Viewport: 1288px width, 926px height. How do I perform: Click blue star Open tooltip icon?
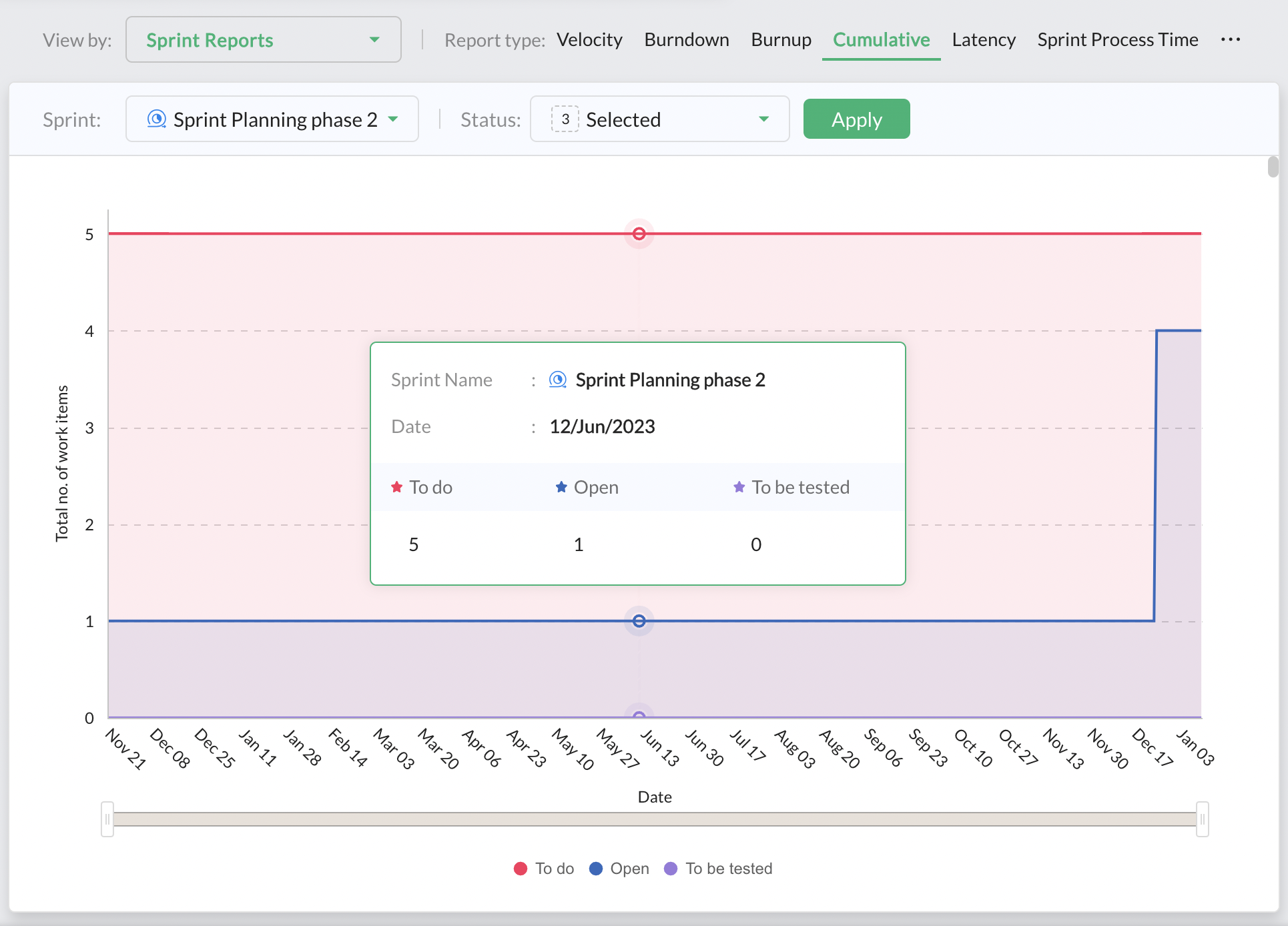tap(561, 487)
